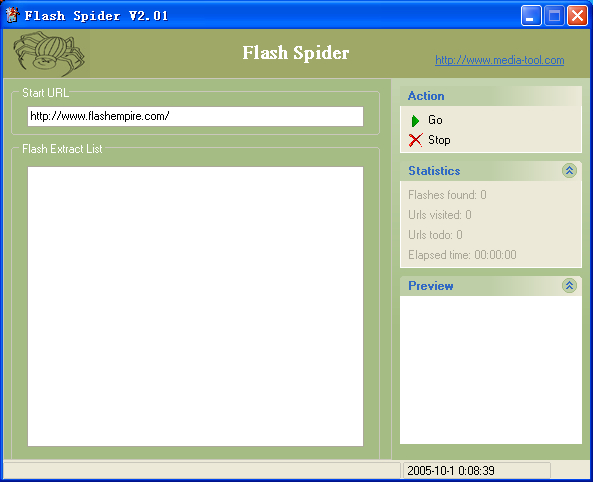Click the red X Stop icon
The image size is (593, 482).
point(415,140)
